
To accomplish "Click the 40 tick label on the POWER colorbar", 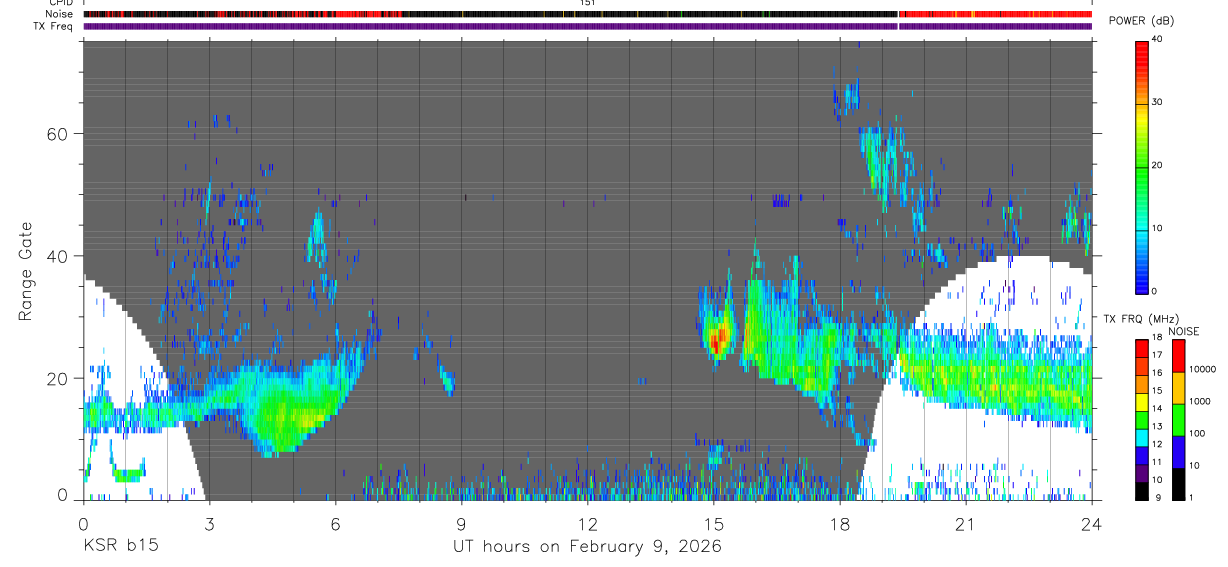I will [1157, 40].
